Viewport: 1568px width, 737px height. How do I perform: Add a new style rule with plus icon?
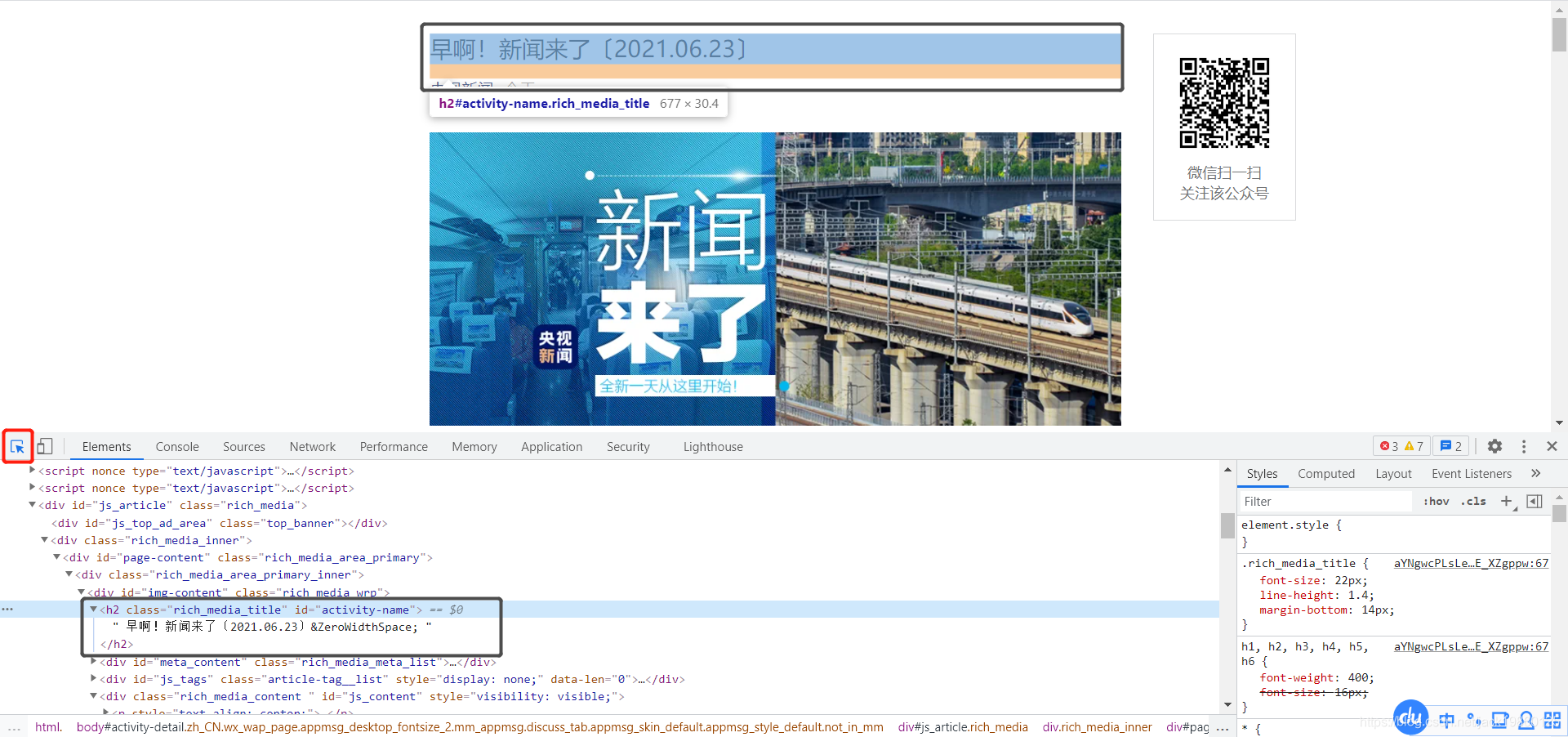[1507, 502]
